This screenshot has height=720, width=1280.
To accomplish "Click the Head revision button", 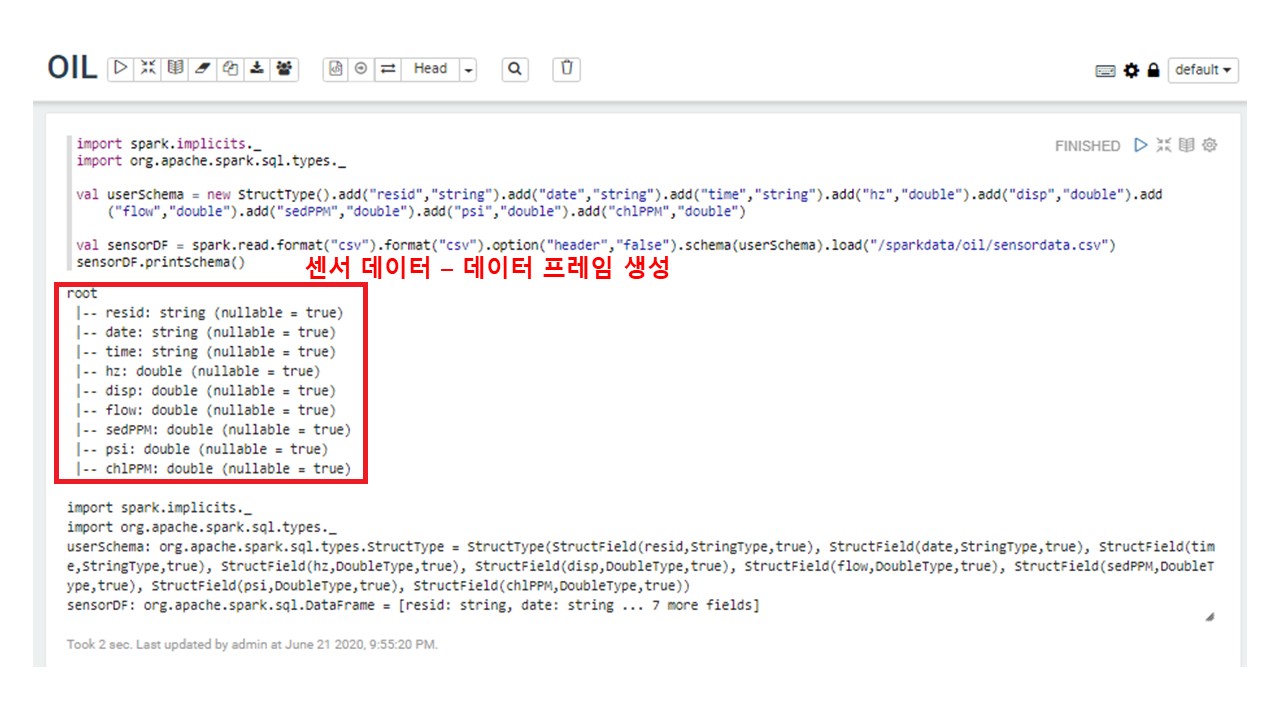I will point(430,69).
